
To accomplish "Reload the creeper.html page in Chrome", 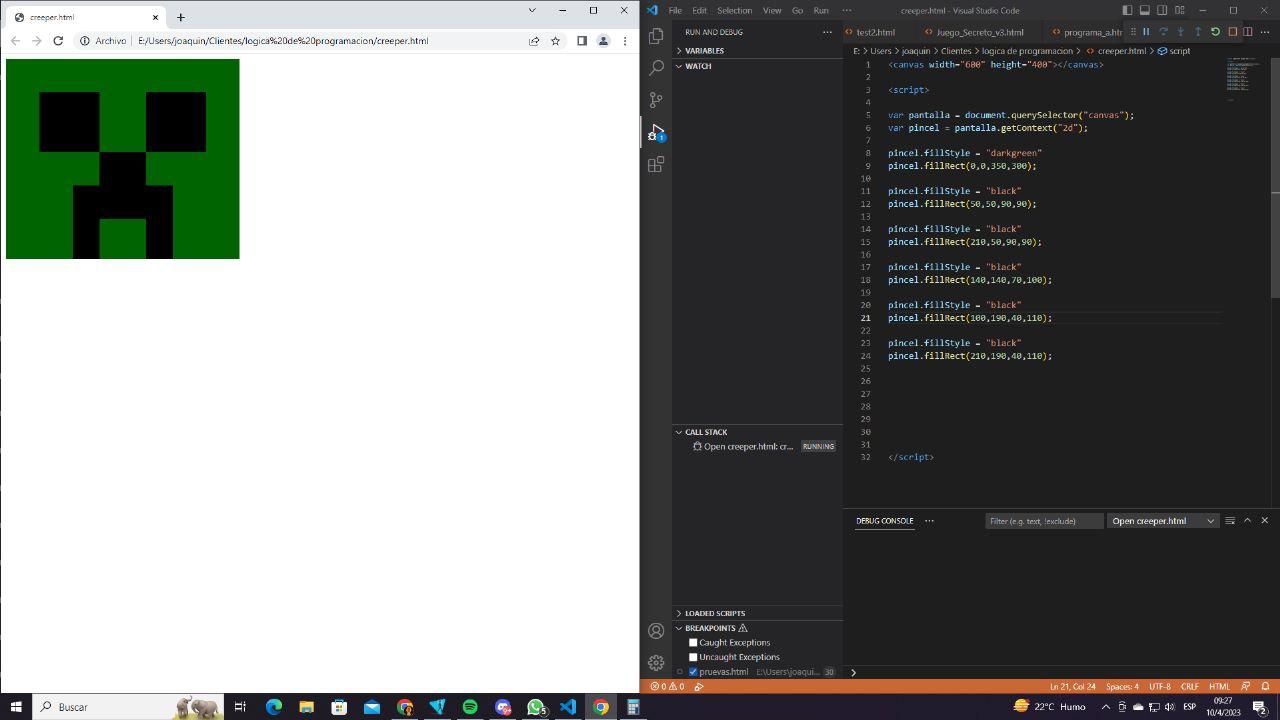I will pyautogui.click(x=58, y=41).
